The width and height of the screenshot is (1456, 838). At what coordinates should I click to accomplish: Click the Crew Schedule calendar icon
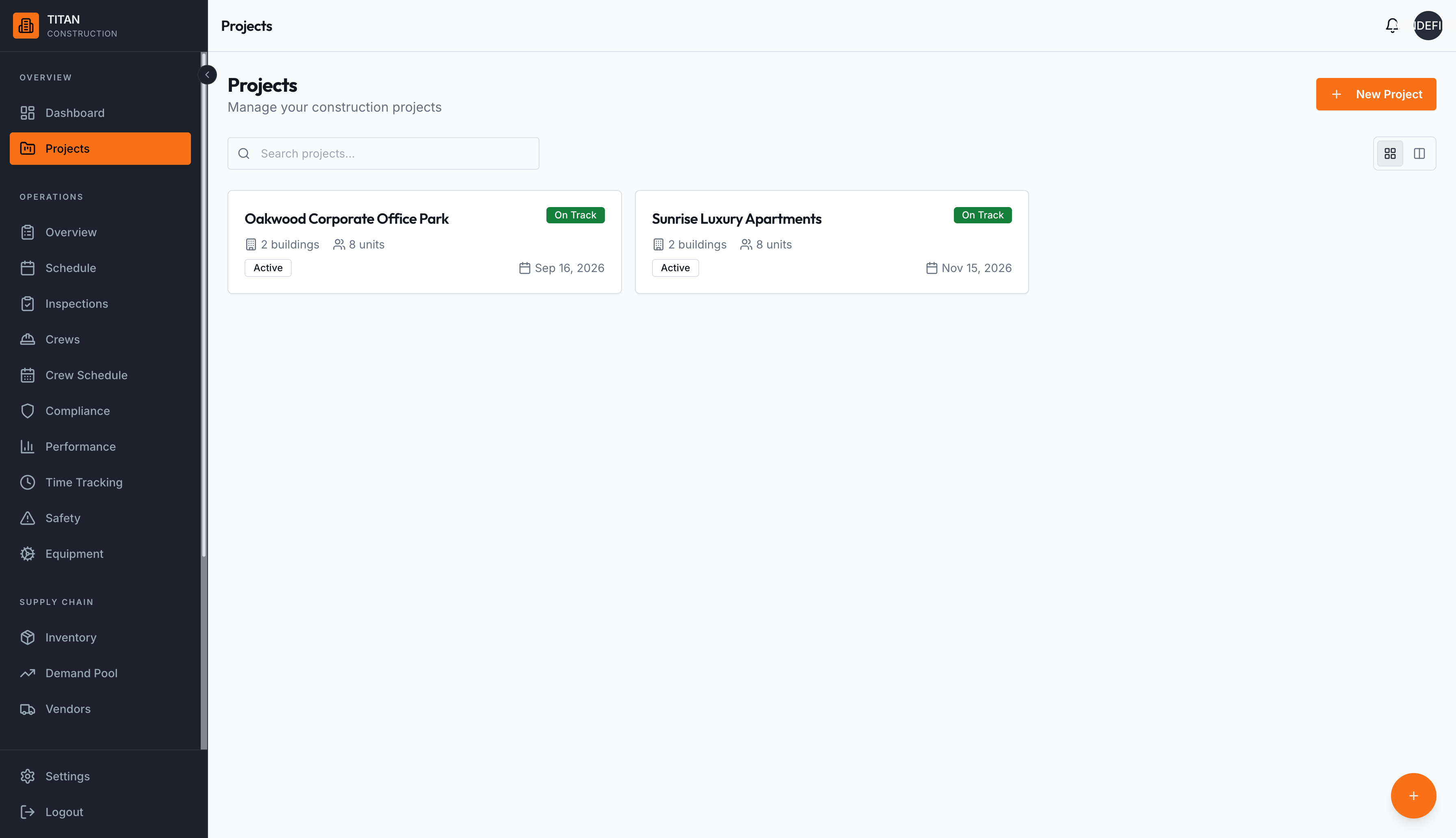tap(28, 375)
